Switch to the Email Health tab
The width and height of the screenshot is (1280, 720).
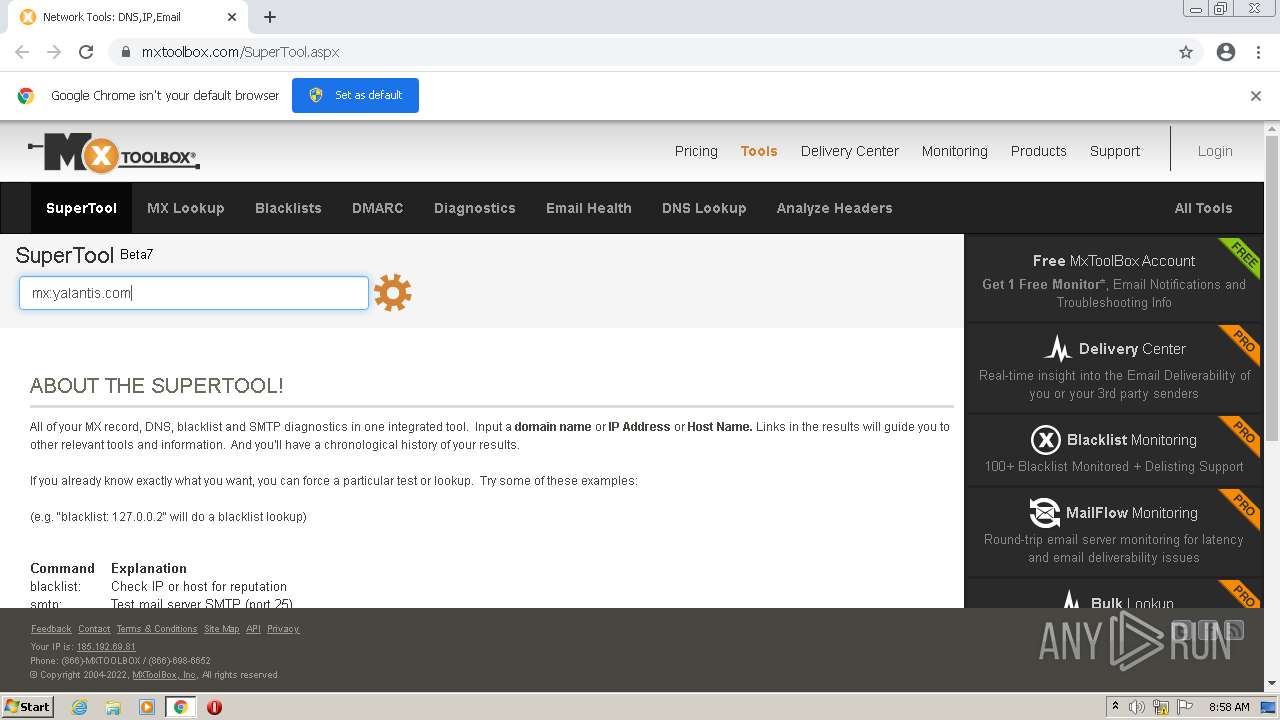click(x=589, y=208)
